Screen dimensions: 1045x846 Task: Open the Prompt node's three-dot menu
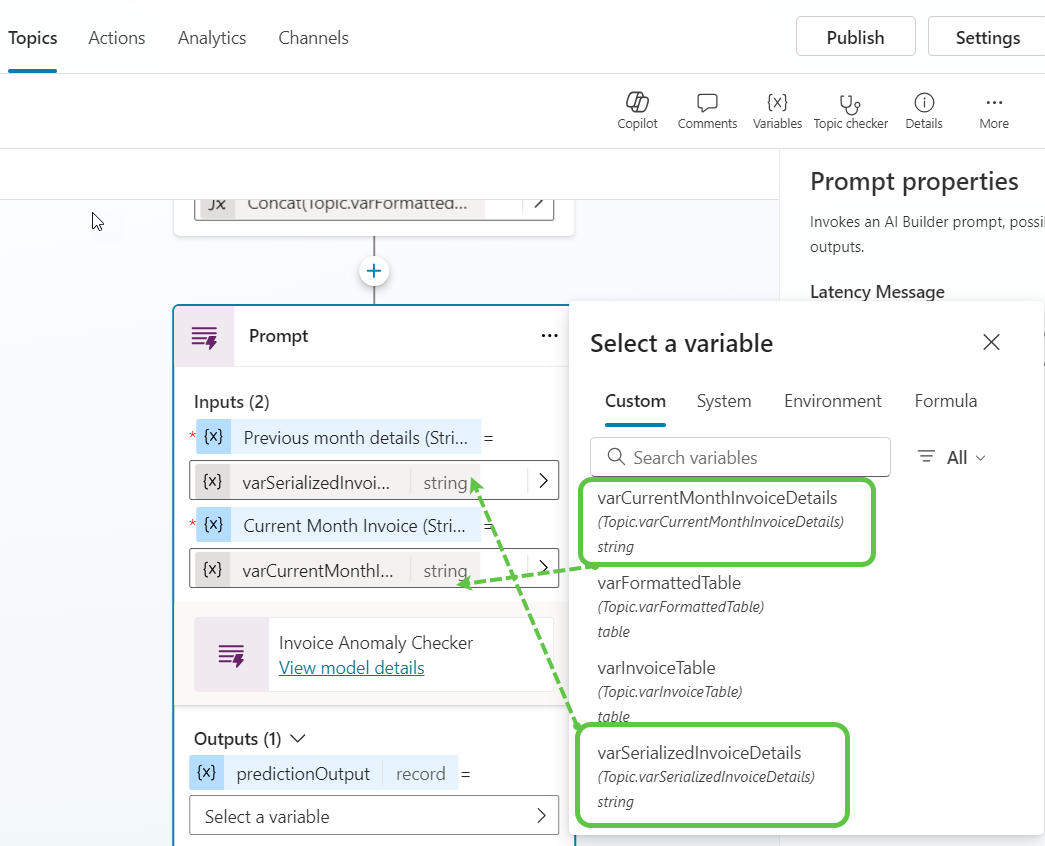(x=549, y=336)
